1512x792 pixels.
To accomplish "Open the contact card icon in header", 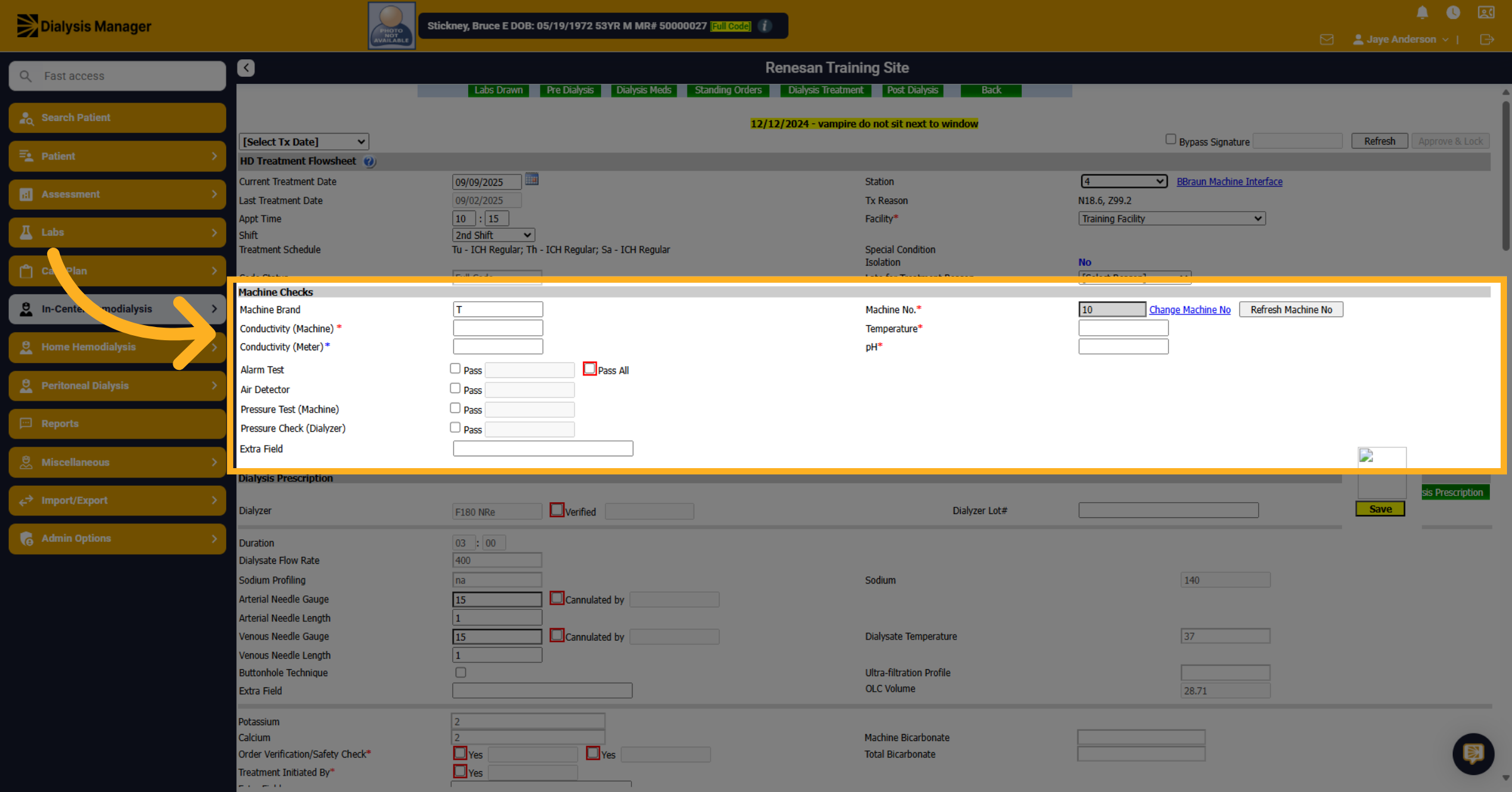I will [1486, 13].
